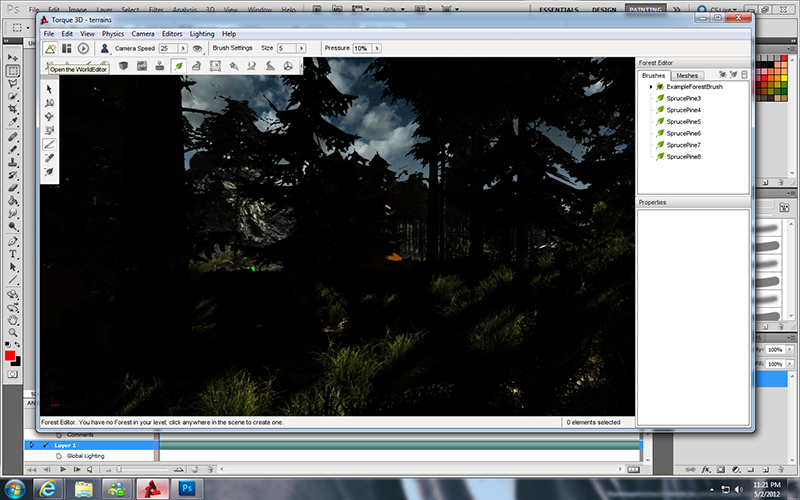This screenshot has height=500, width=800.
Task: Expand the ExampleForestBrush tree node
Action: coord(650,87)
